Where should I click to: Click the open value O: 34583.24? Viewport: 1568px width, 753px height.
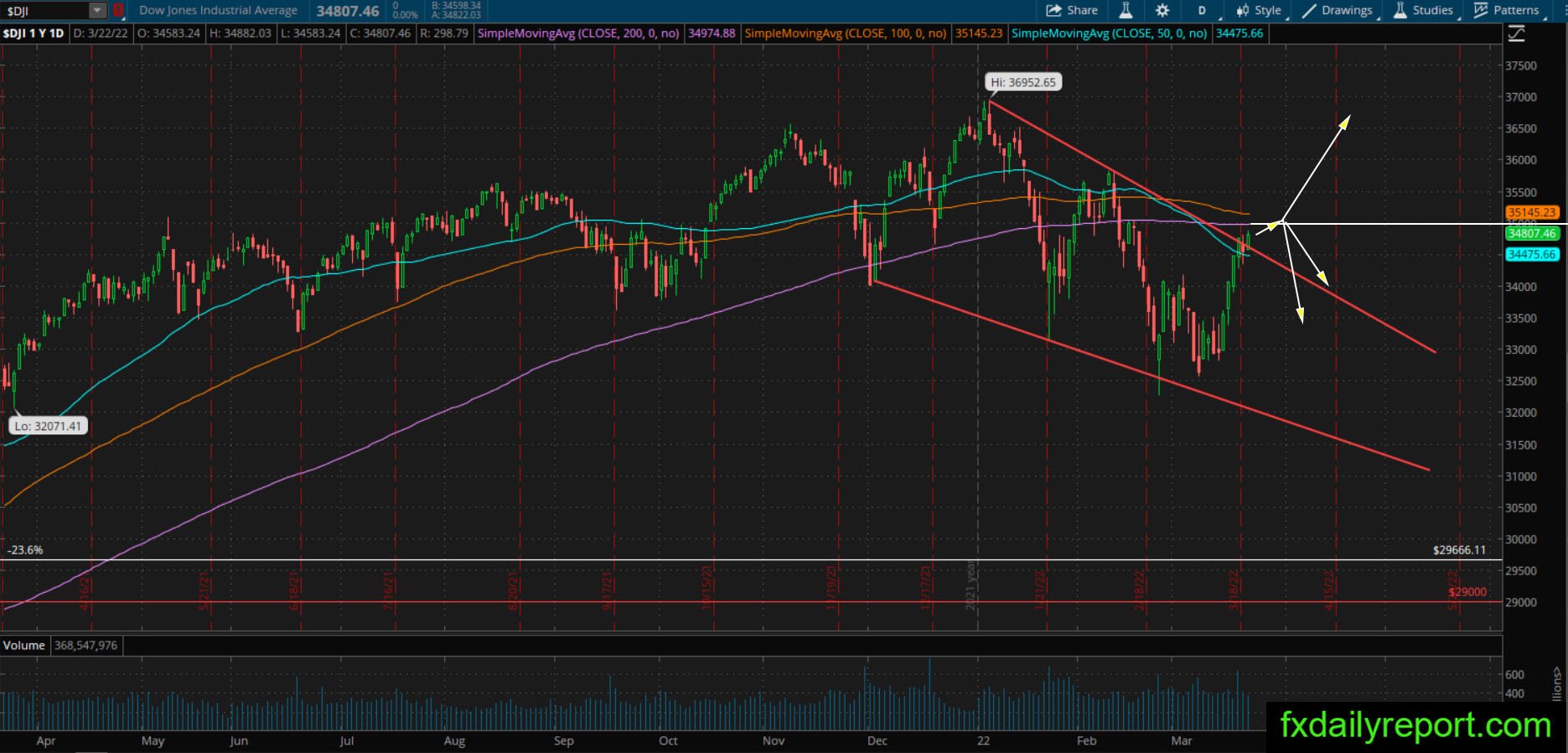168,34
